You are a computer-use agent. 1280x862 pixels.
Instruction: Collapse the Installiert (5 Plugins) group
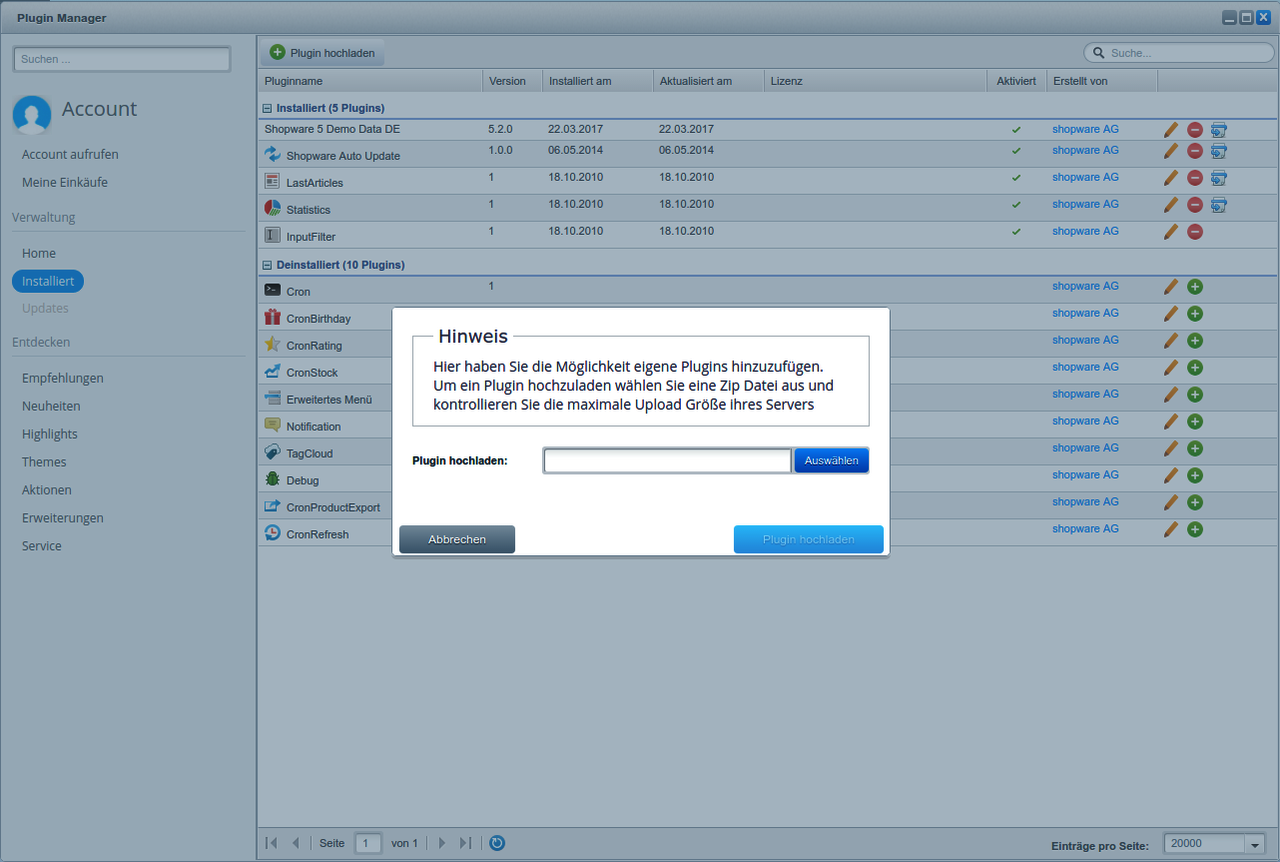click(x=267, y=108)
